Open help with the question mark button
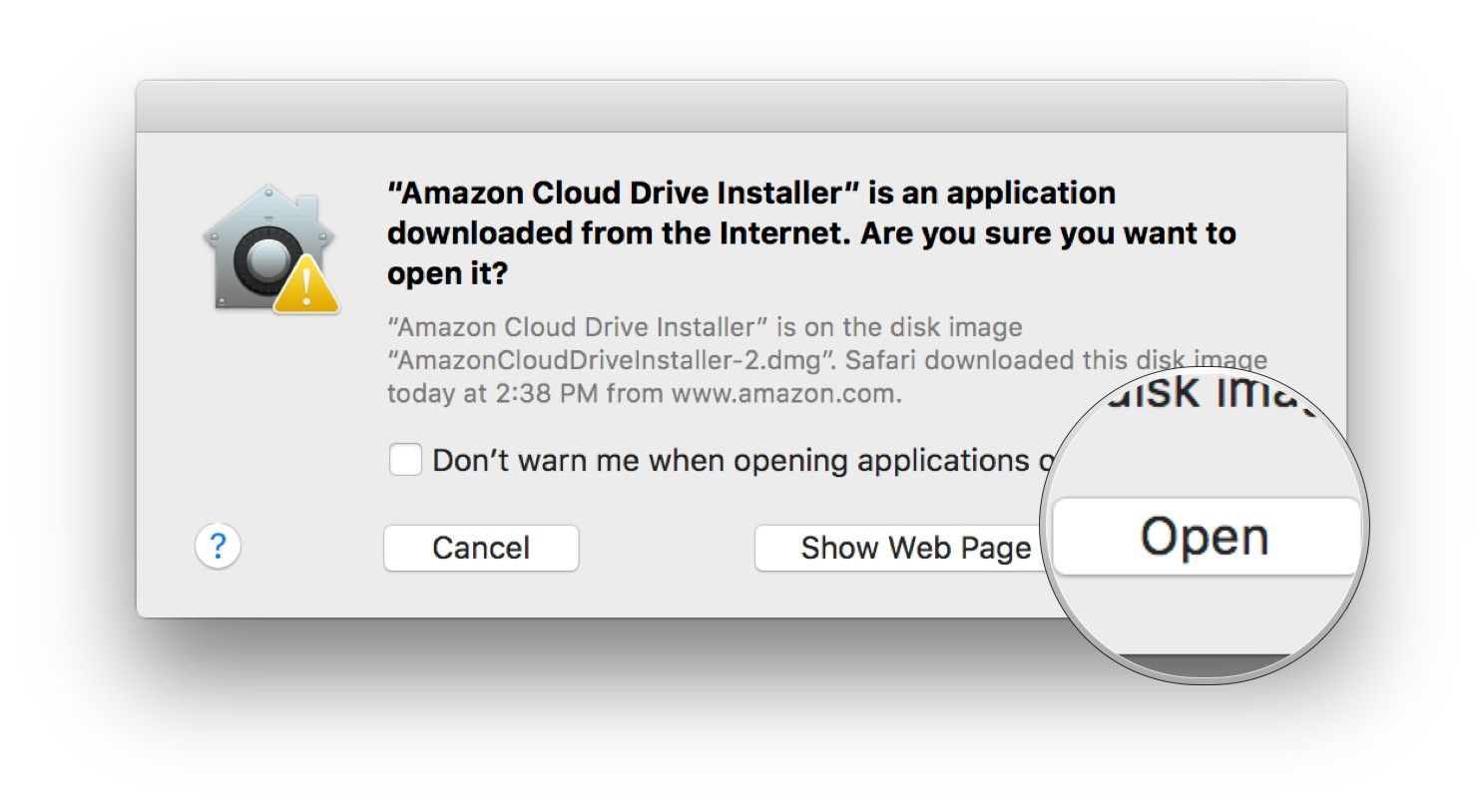 [x=218, y=547]
